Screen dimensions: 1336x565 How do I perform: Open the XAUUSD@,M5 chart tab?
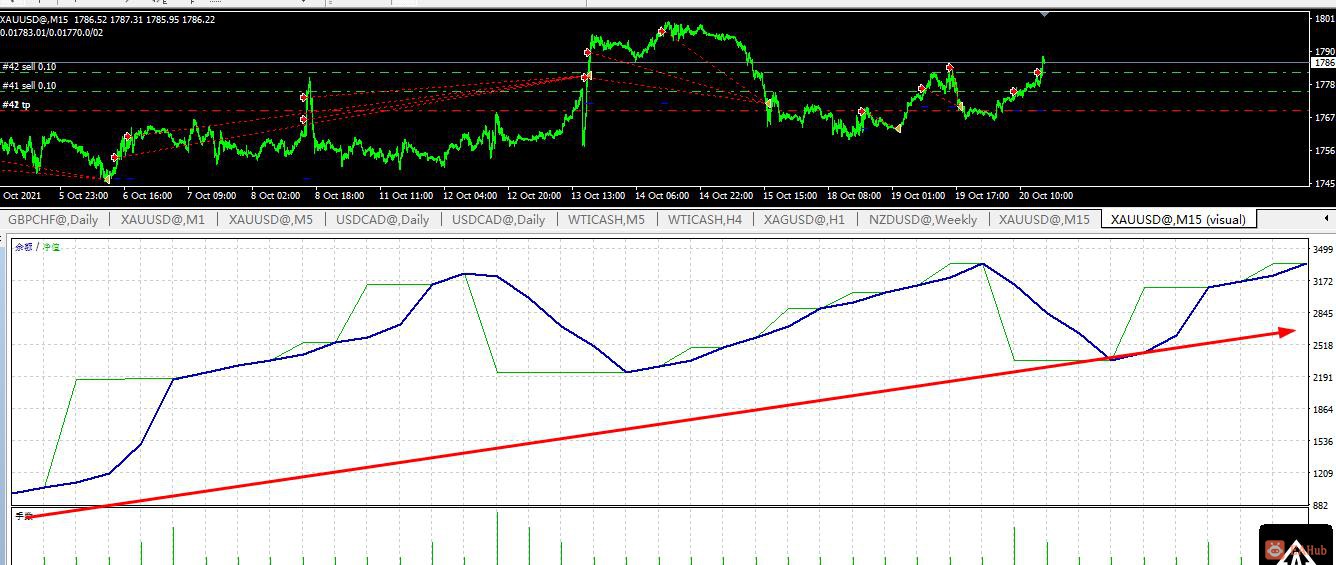tap(271, 219)
